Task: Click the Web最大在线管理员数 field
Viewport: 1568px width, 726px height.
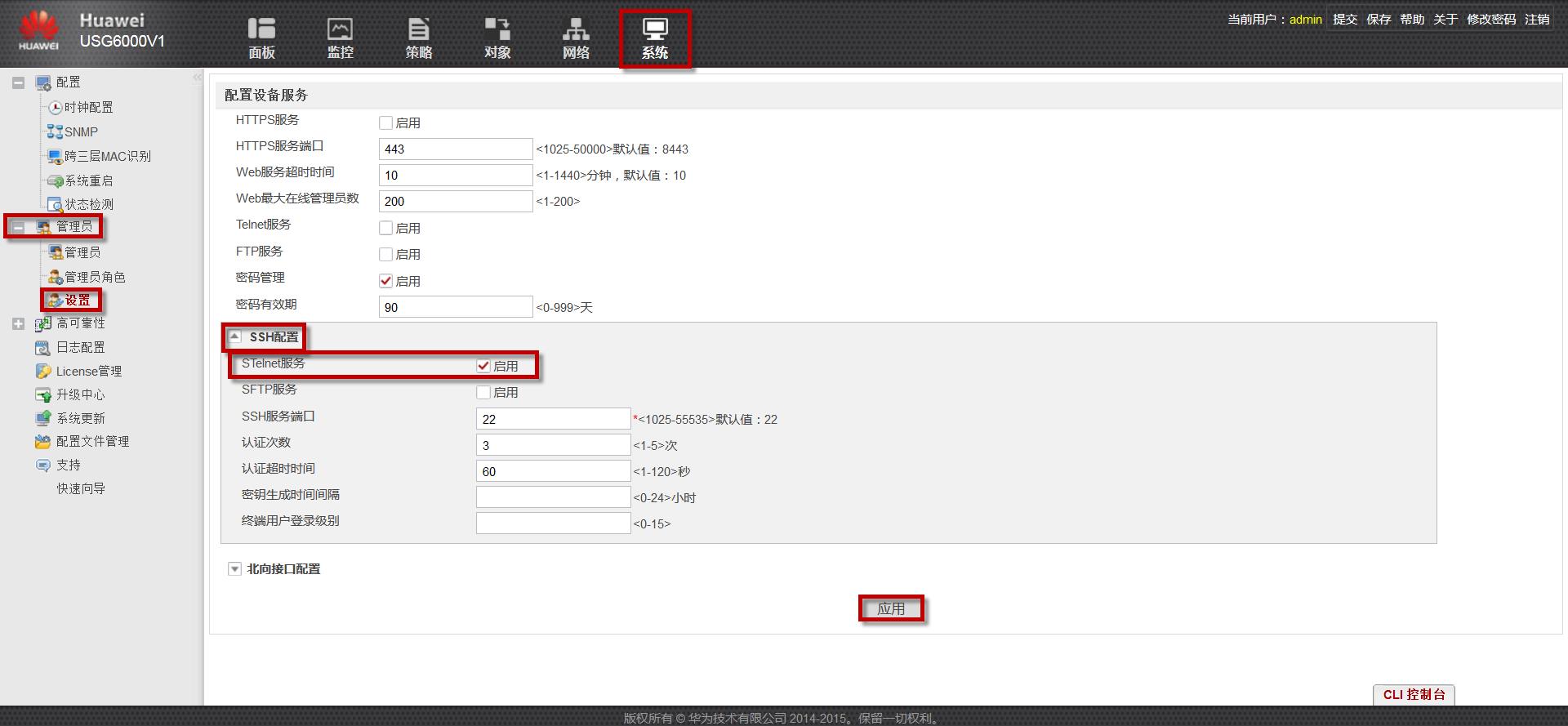Action: (x=456, y=201)
